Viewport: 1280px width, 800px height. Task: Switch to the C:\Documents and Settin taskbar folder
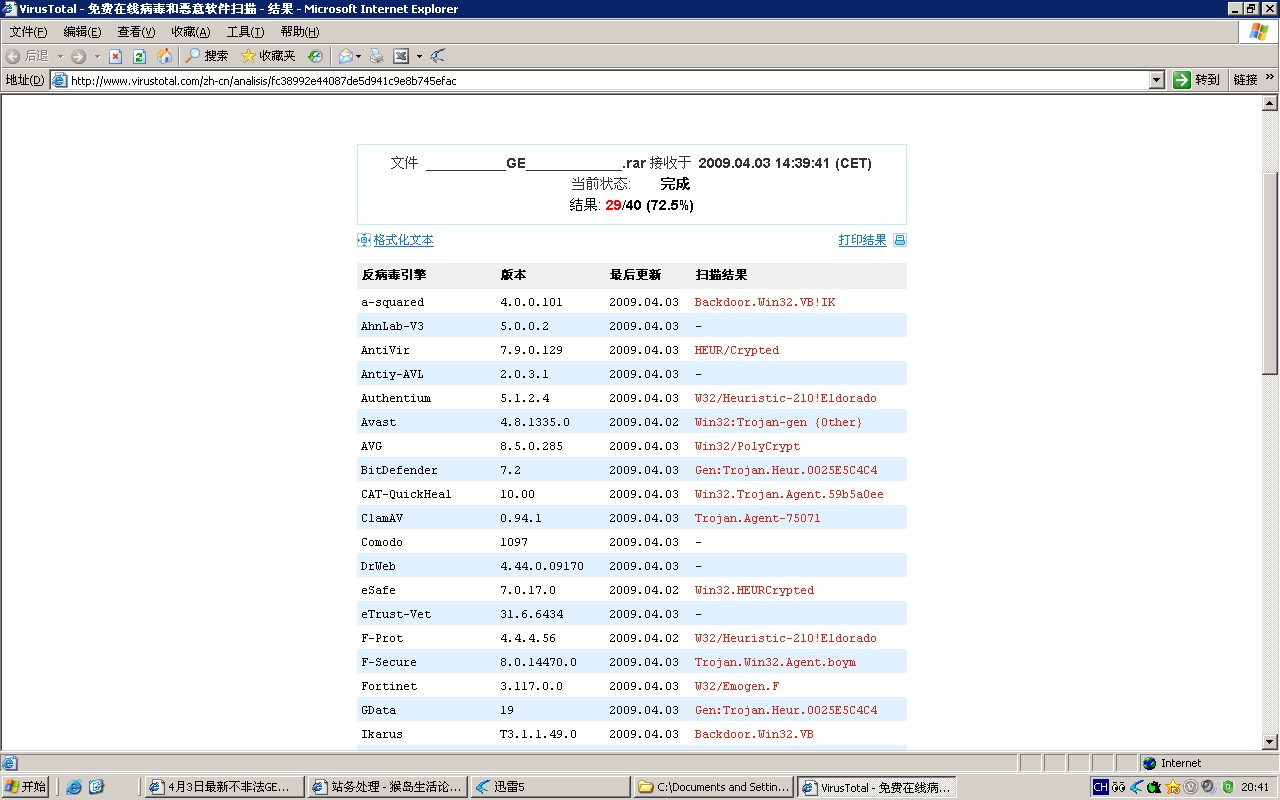[714, 787]
